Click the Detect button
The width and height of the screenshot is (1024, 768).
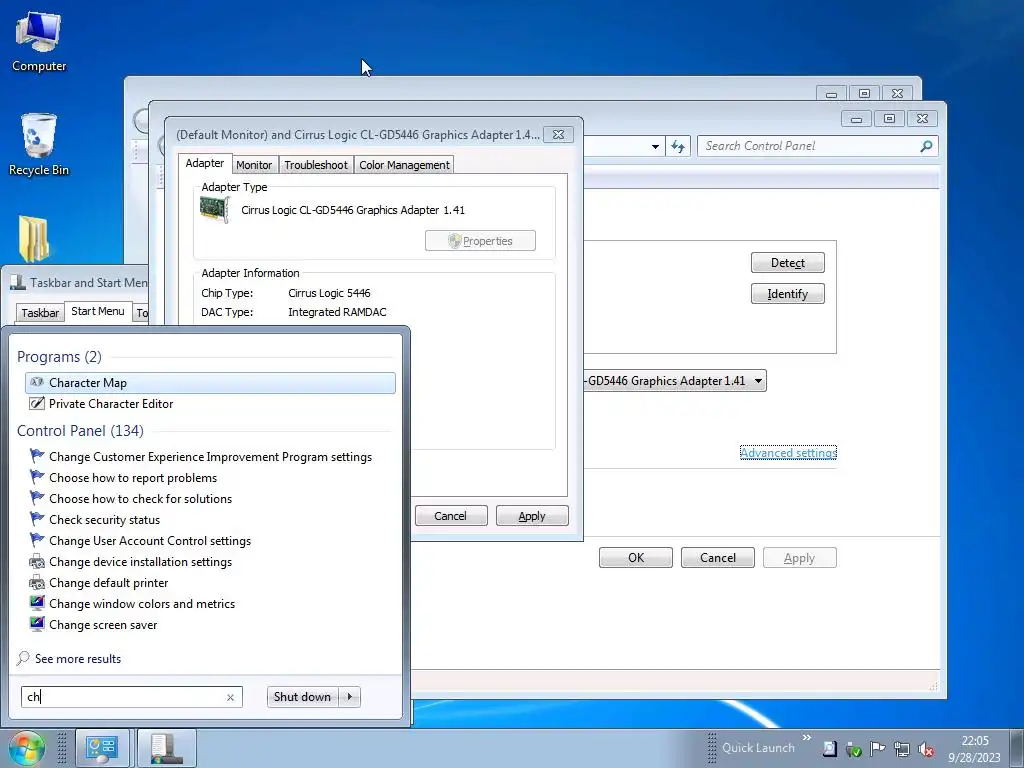point(788,263)
